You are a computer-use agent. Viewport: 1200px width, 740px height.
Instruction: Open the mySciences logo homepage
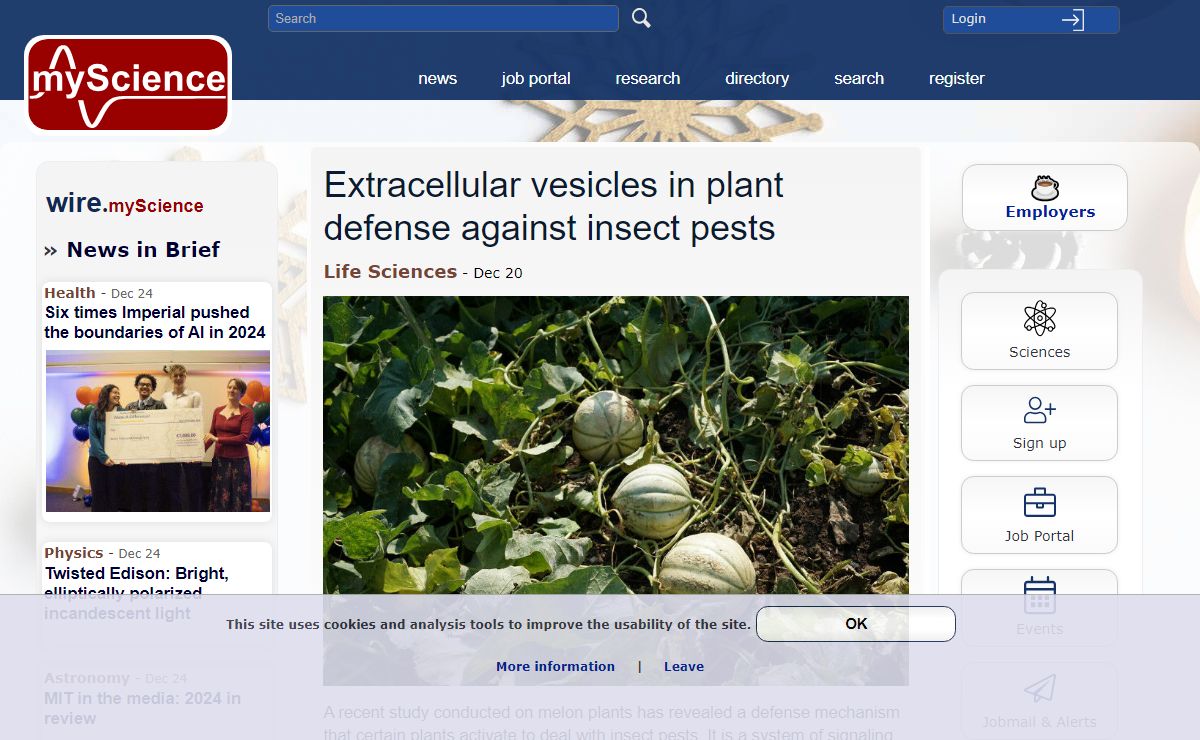pyautogui.click(x=128, y=85)
